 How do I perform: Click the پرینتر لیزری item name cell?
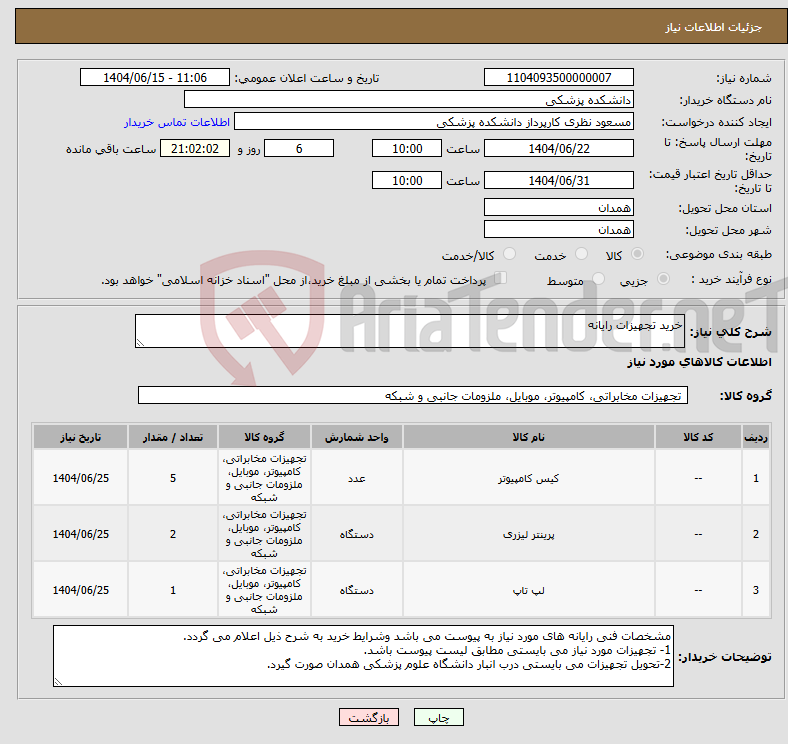pyautogui.click(x=528, y=534)
